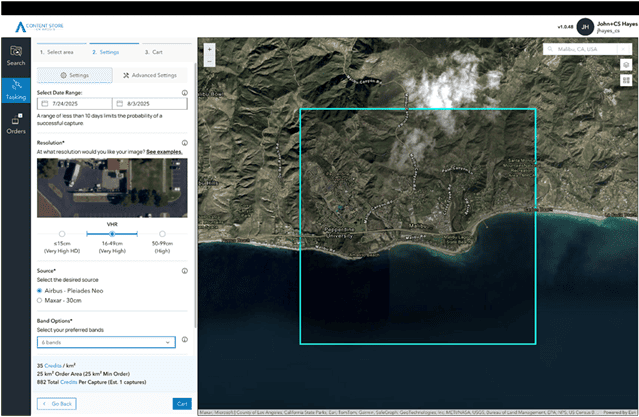639x417 pixels.
Task: Click the v1.0.48 version label
Action: point(565,27)
